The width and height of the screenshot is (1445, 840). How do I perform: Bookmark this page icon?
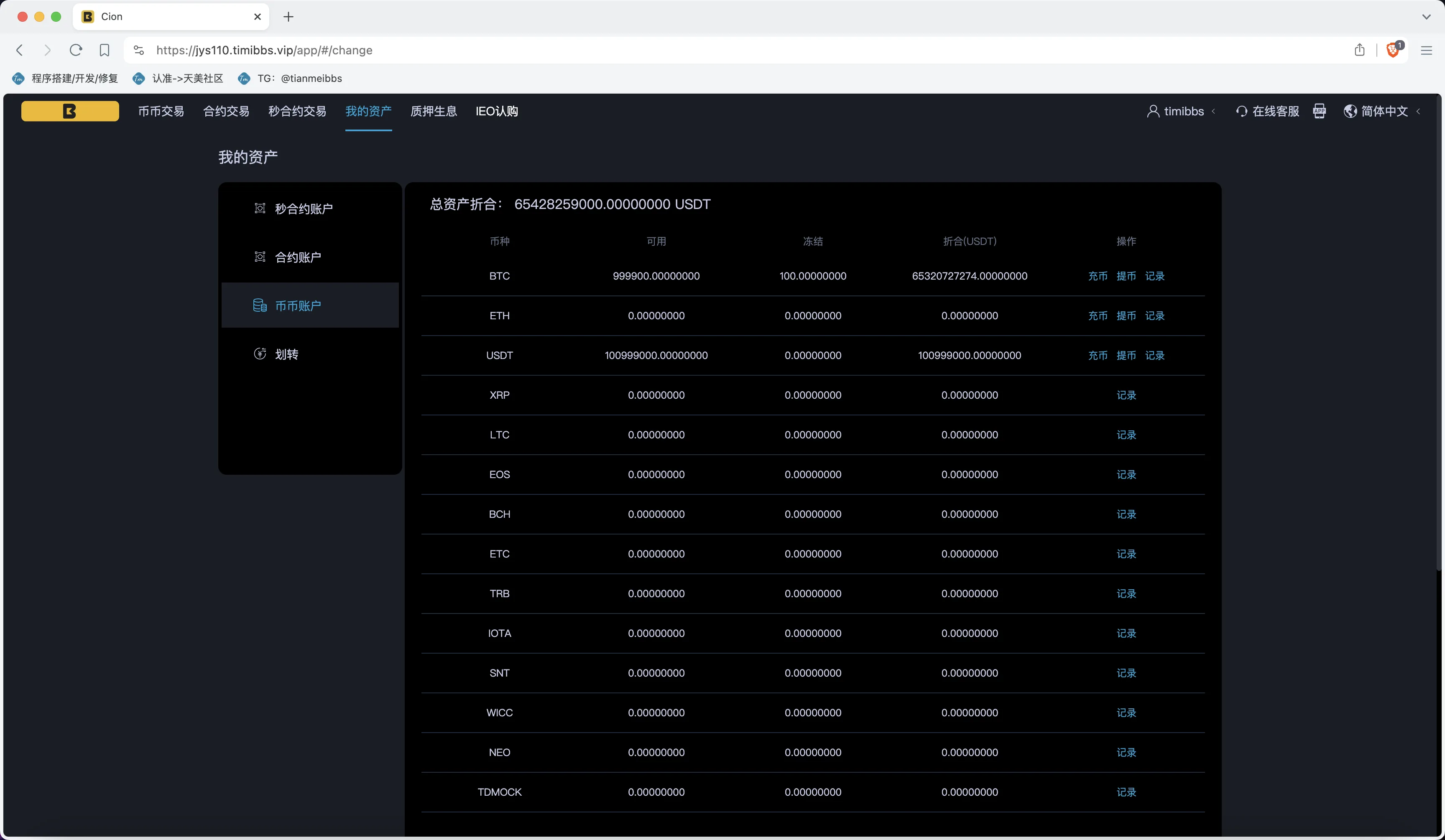(105, 51)
